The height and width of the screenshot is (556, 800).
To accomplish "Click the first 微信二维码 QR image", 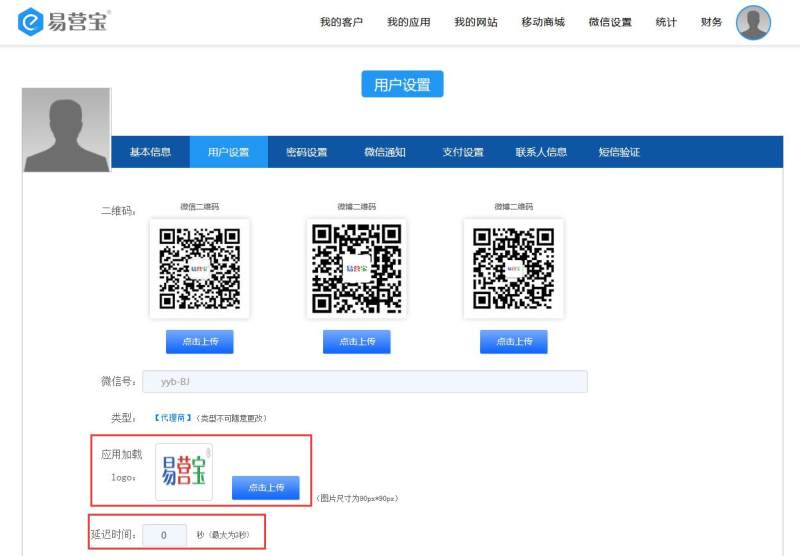I will tap(199, 269).
